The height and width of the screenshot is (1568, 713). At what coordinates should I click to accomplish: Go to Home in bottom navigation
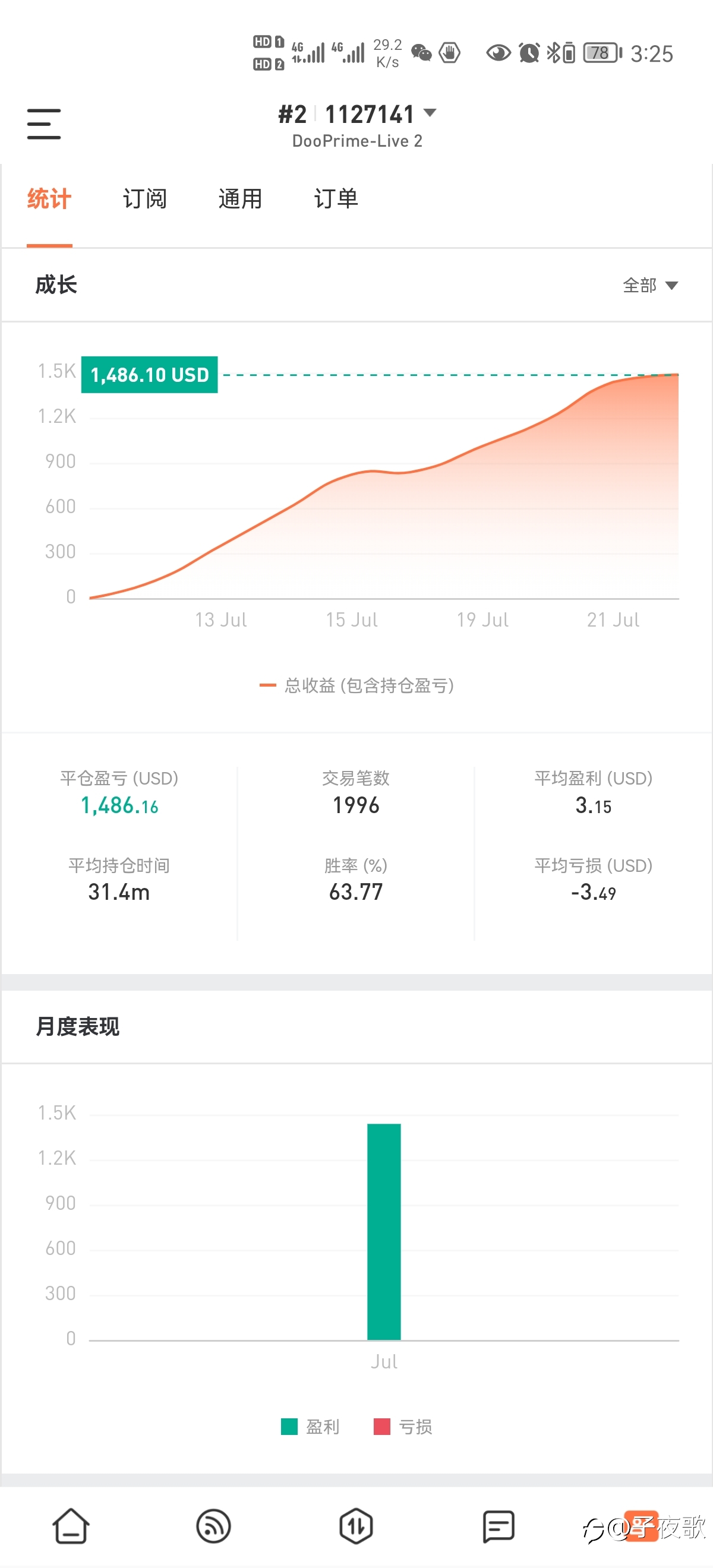(71, 1526)
